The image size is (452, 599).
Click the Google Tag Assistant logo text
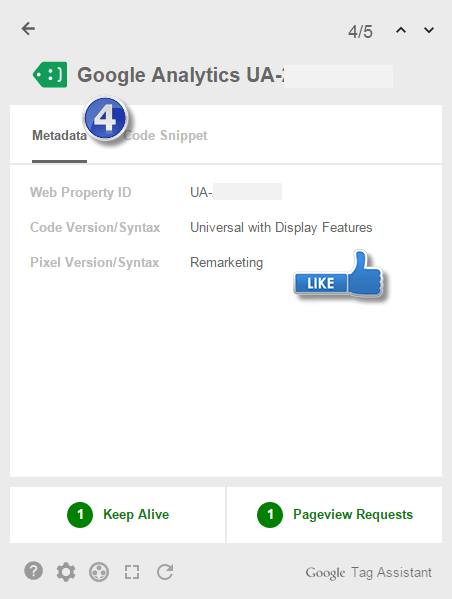click(368, 573)
